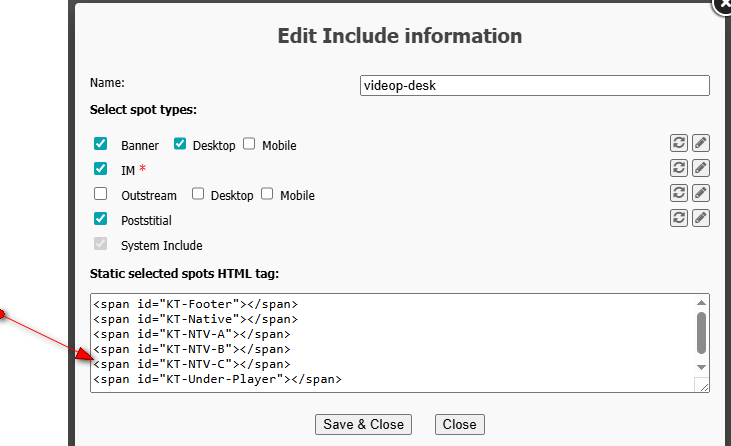Click refresh icon in IM row
Image resolution: width=731 pixels, height=446 pixels.
679,168
